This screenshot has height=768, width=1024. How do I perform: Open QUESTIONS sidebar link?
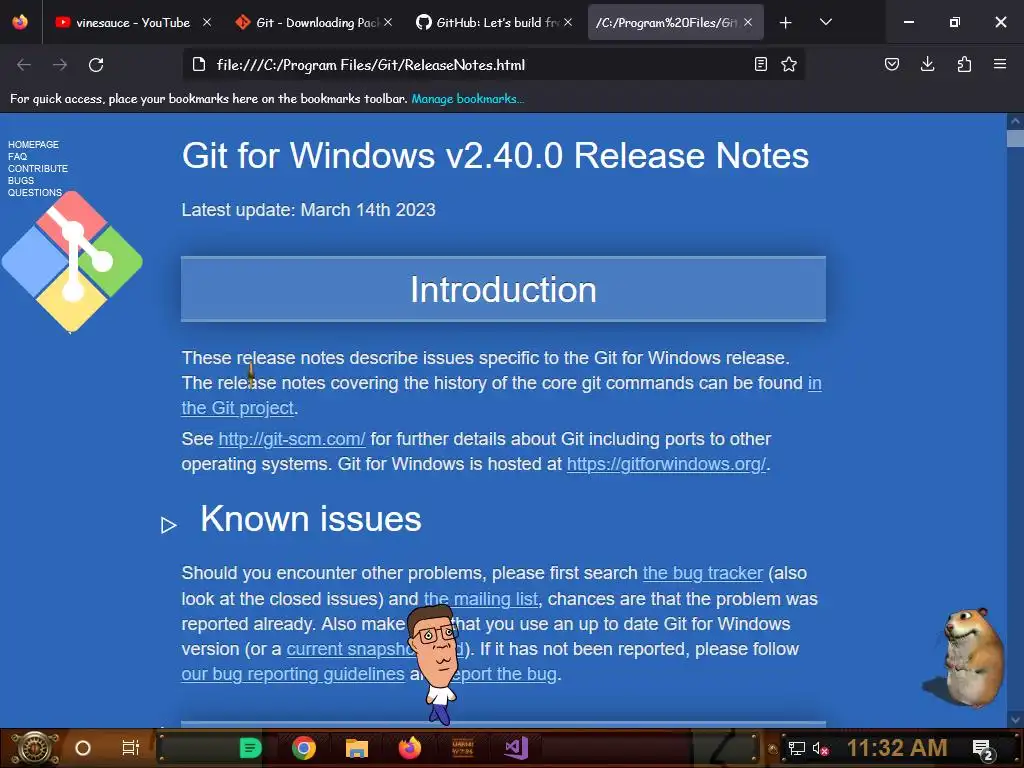(x=35, y=193)
